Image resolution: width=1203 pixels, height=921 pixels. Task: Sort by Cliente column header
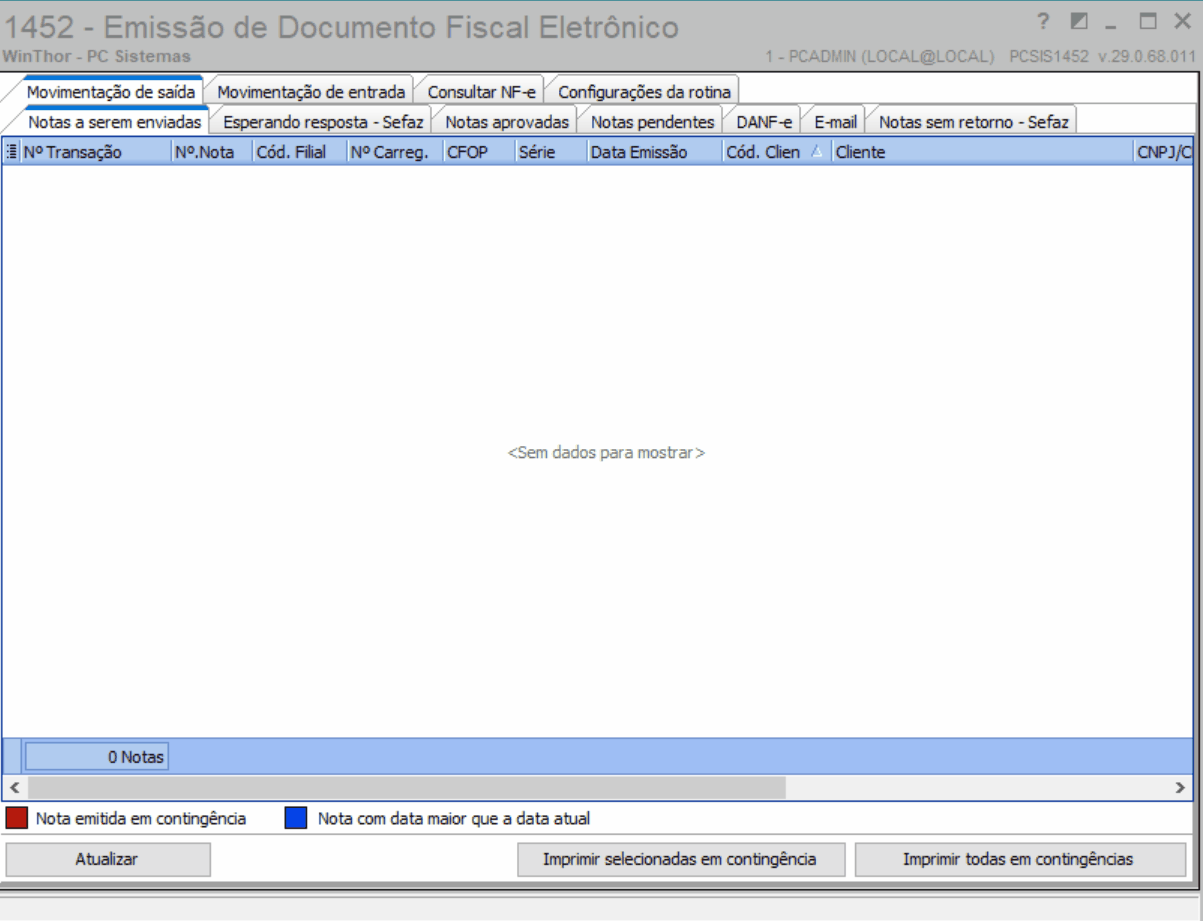[984, 152]
